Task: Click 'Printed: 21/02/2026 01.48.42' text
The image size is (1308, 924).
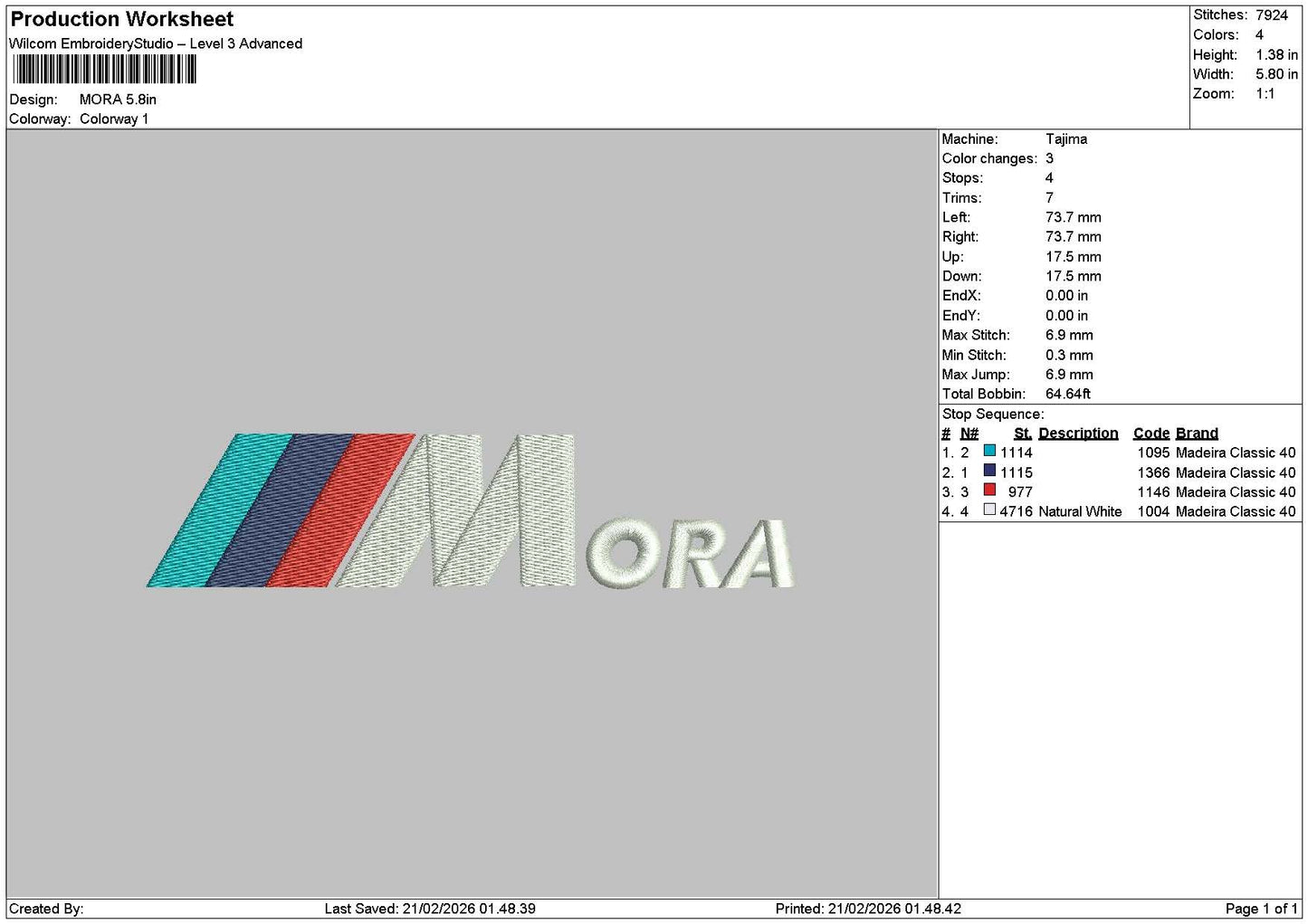Action: click(868, 909)
